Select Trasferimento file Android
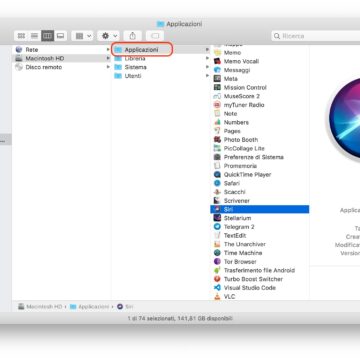 coord(260,270)
